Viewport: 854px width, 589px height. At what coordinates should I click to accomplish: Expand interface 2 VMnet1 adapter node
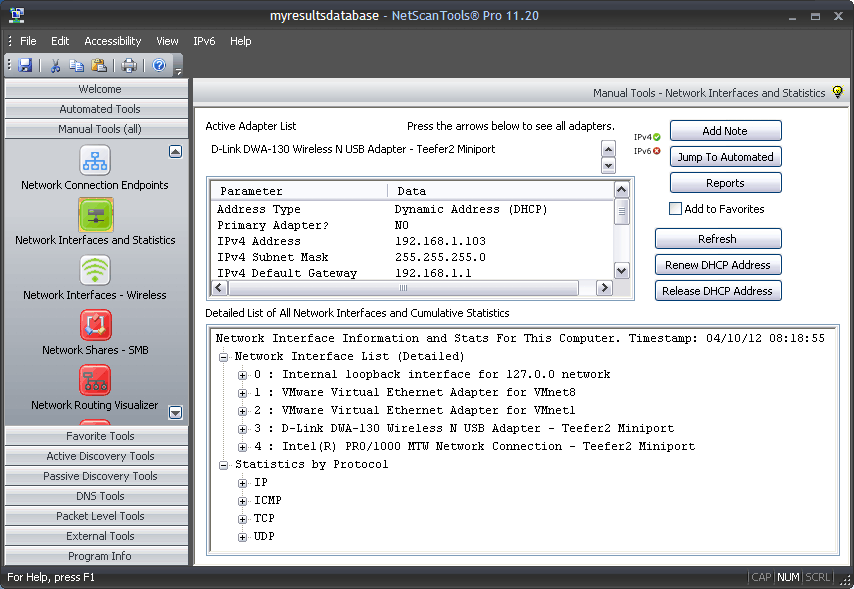[x=242, y=411]
